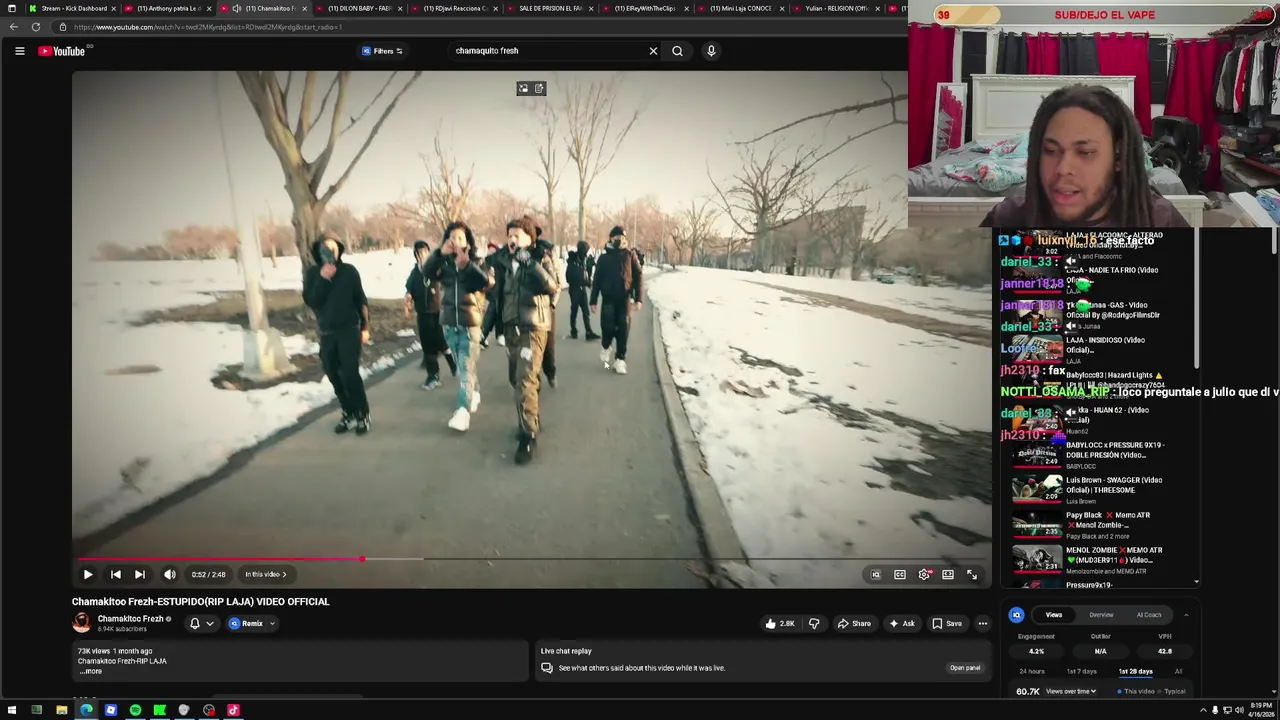Switch to DILON BABY browser tab
This screenshot has height=720, width=1280.
359,8
